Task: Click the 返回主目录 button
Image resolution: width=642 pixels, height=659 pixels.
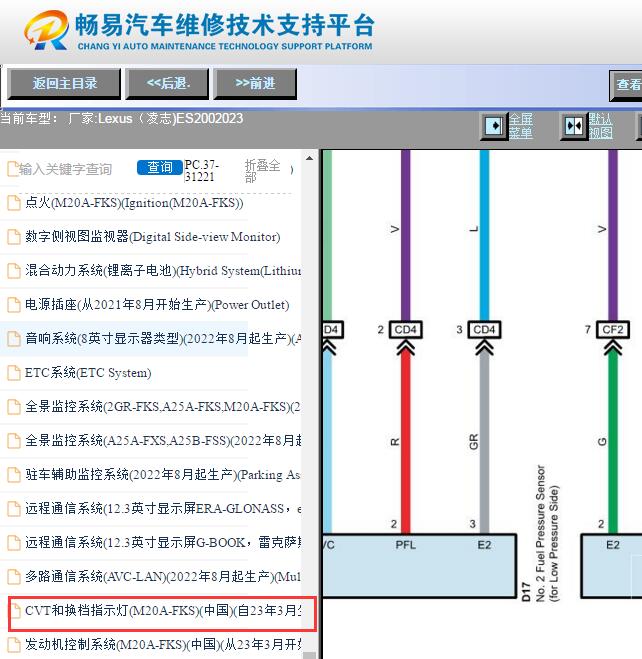Action: point(64,84)
